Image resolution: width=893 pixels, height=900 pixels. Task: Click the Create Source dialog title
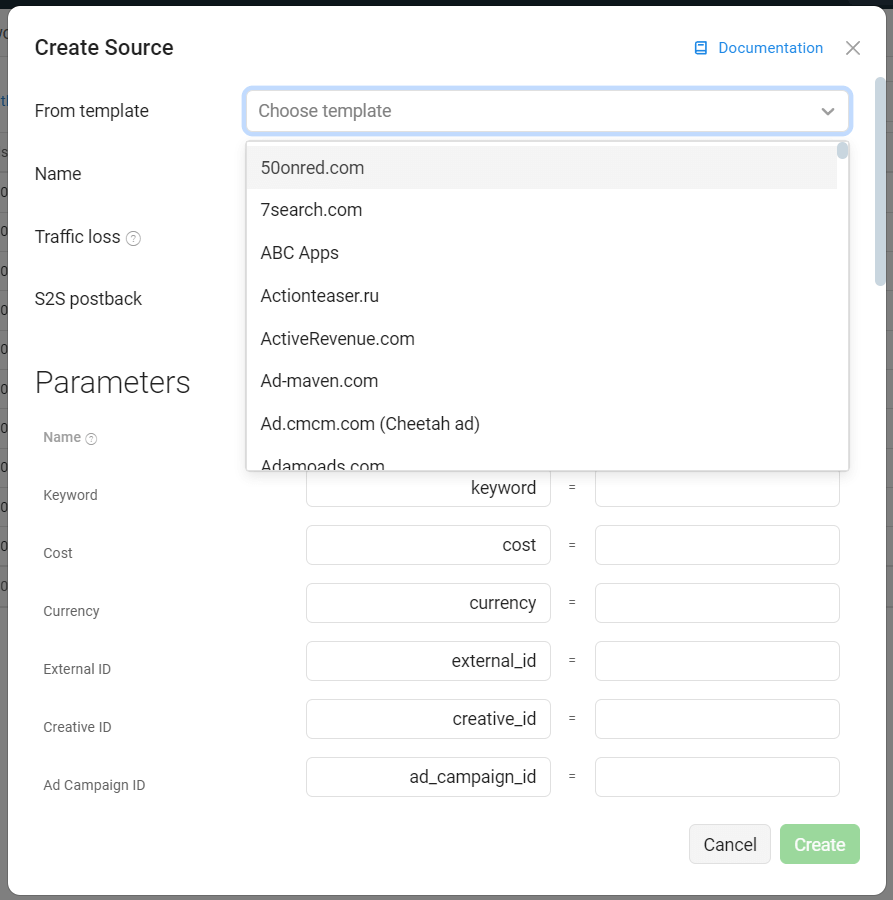point(104,48)
